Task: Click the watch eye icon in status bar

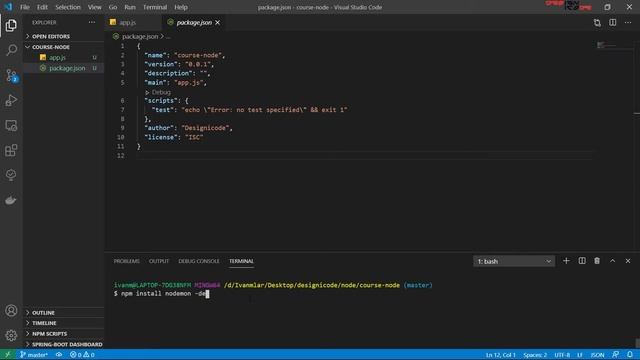Action: (59, 355)
